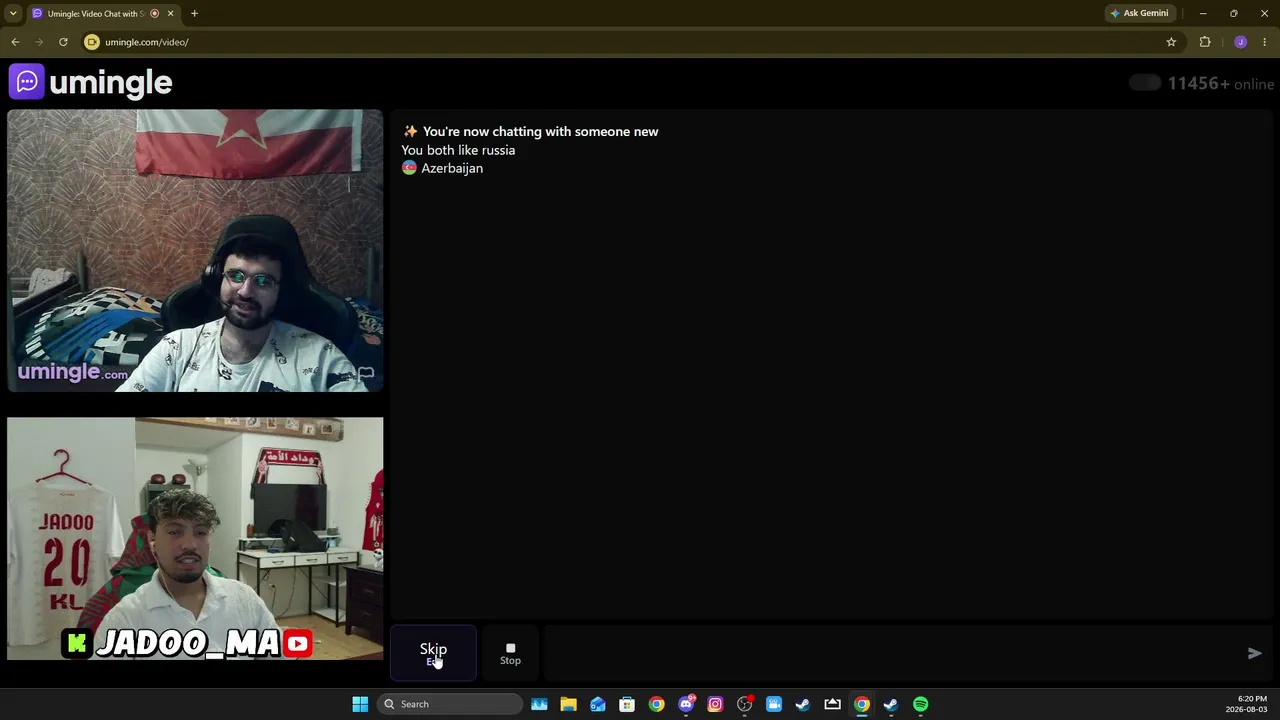Open File Explorer from the taskbar
This screenshot has height=720, width=1280.
(x=568, y=704)
